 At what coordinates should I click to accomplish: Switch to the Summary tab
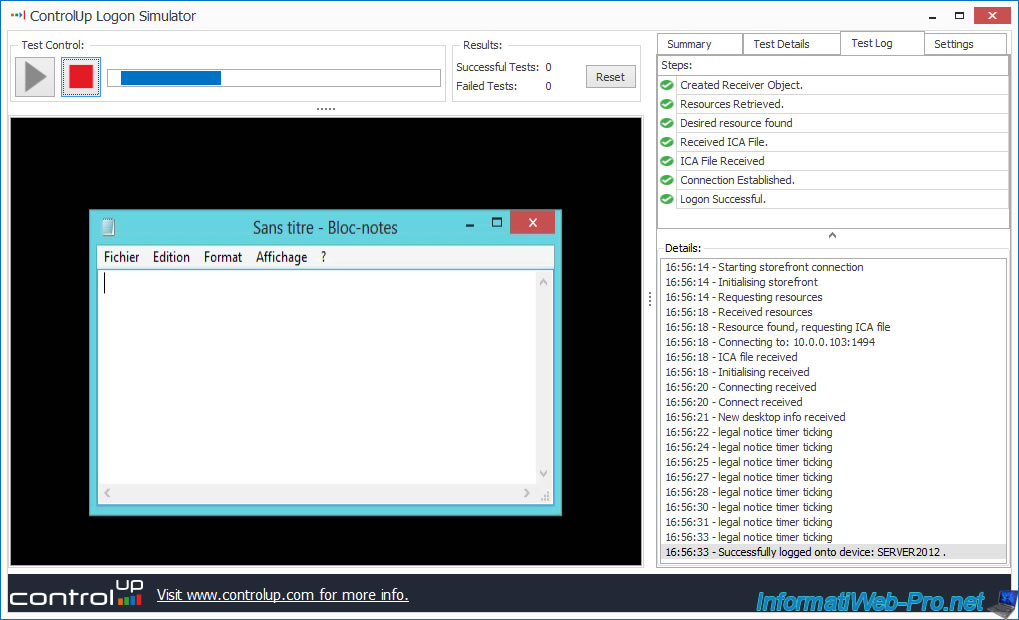click(x=699, y=44)
